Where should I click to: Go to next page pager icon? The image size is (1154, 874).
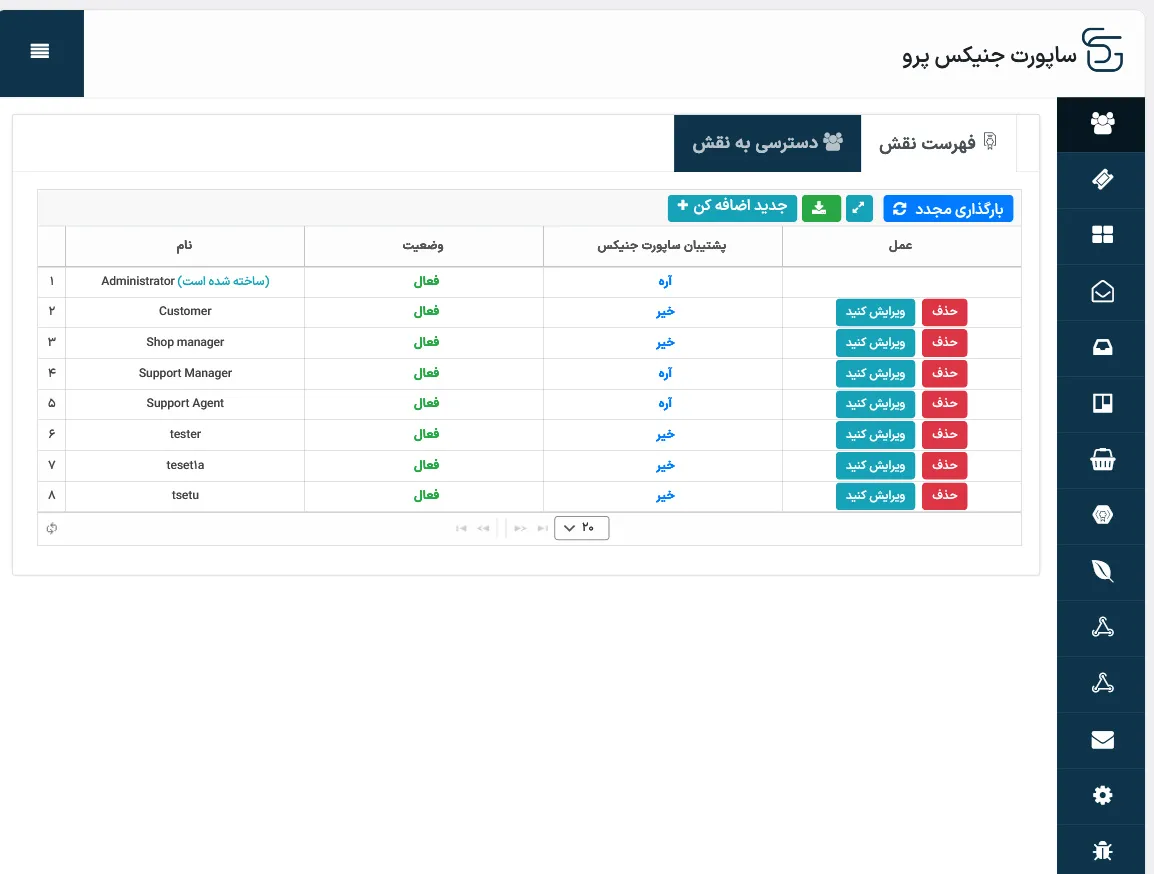click(x=520, y=528)
